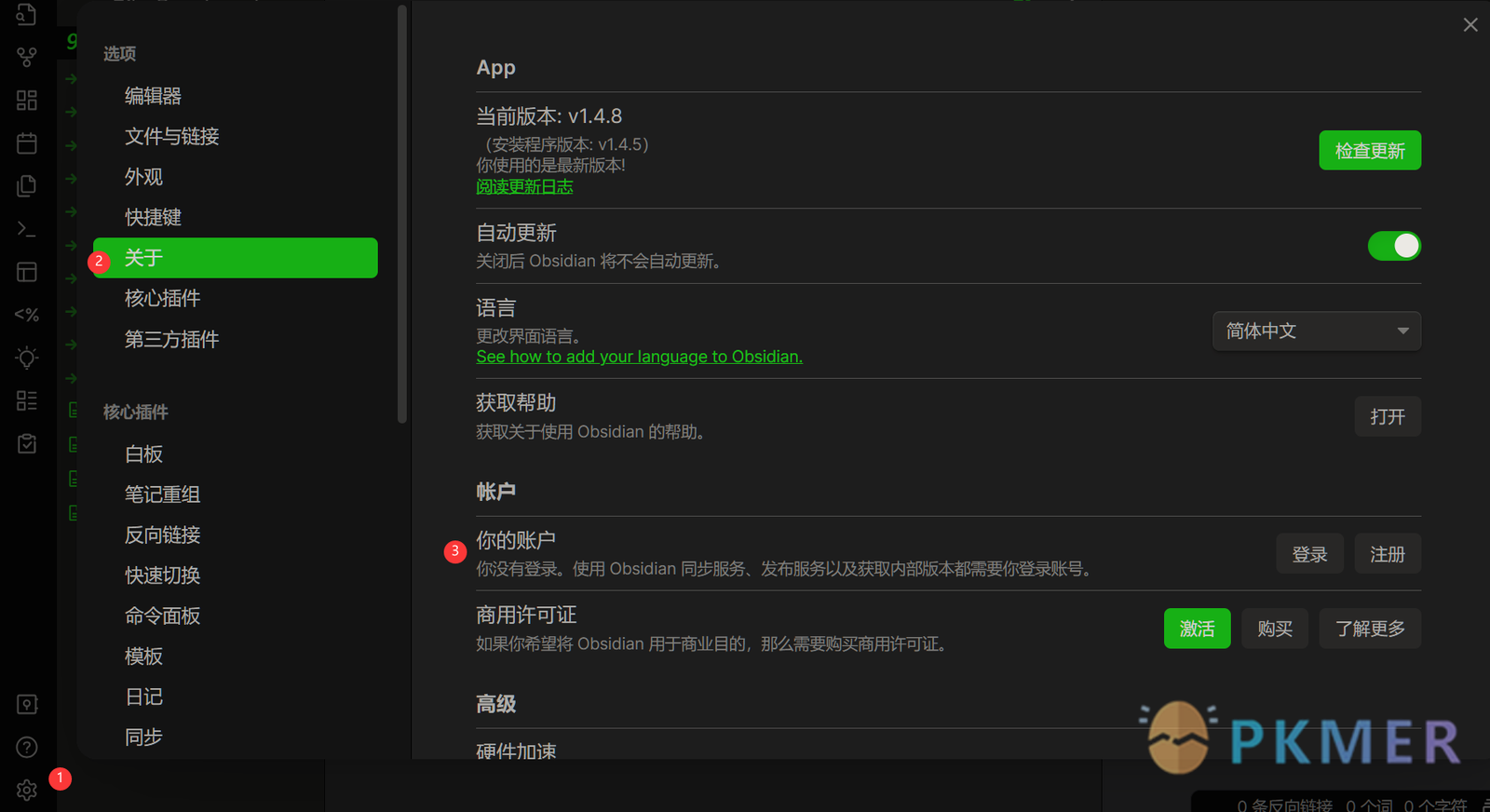Select the 文件与链接 settings tab
The width and height of the screenshot is (1490, 812).
[x=236, y=137]
